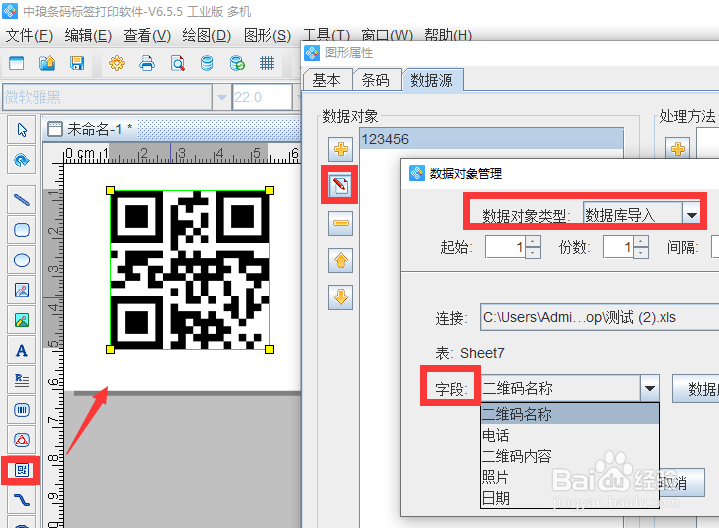The height and width of the screenshot is (528, 719).
Task: Open the 查看(V) menu
Action: pyautogui.click(x=147, y=35)
